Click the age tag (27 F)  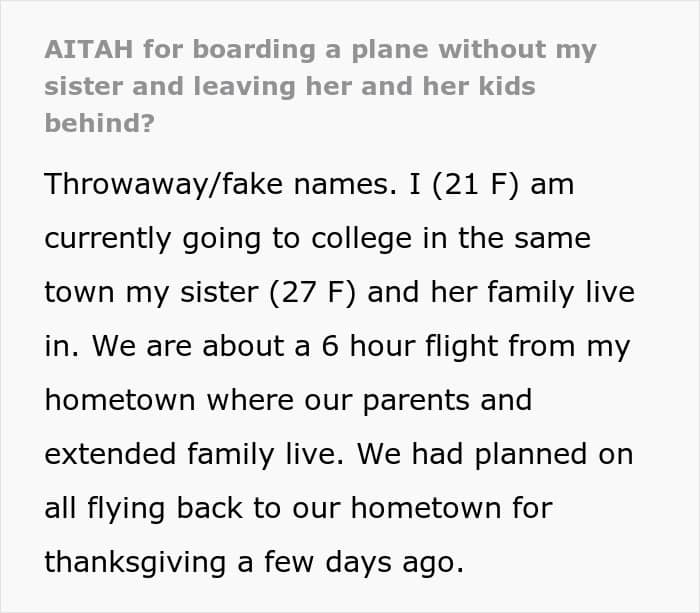312,292
